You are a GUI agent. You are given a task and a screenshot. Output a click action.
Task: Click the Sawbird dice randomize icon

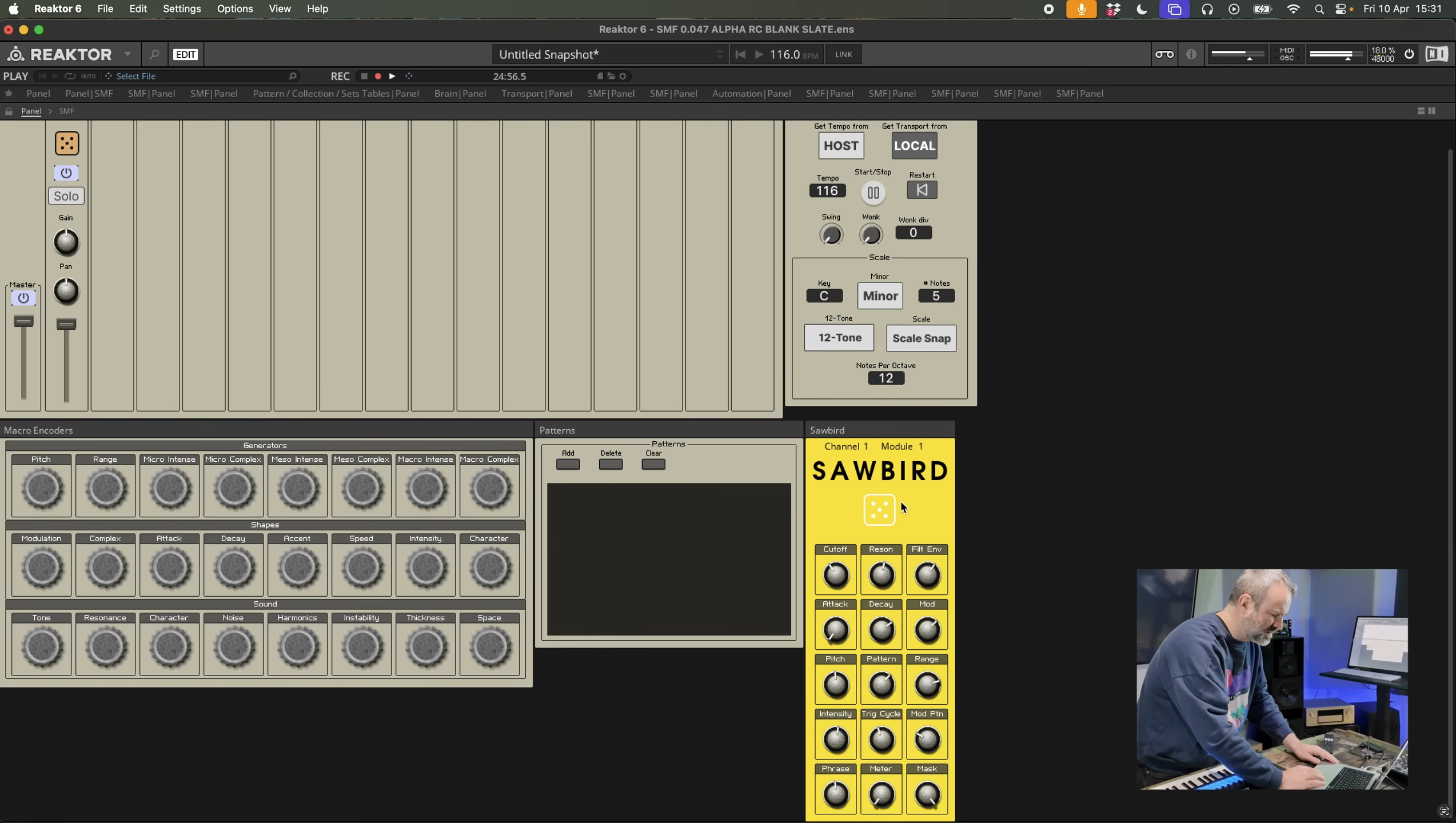coord(879,509)
